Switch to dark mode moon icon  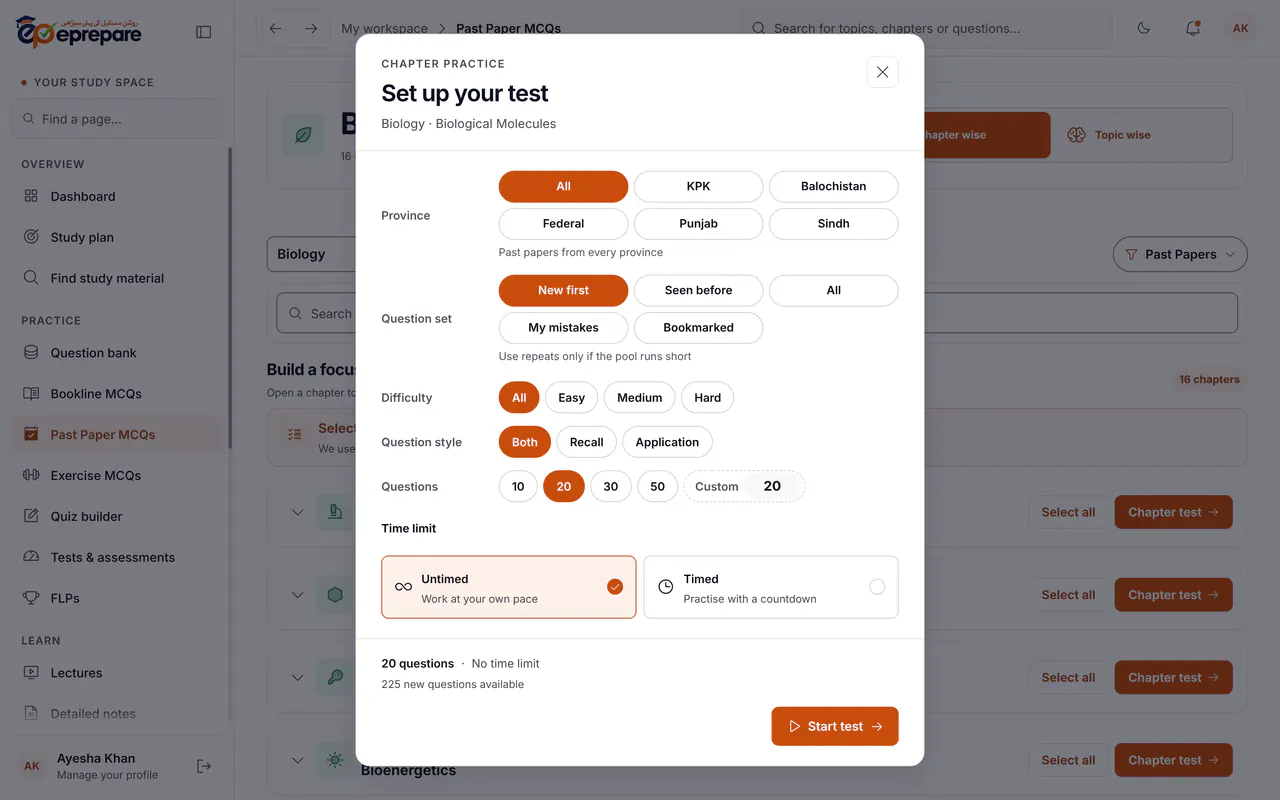[1144, 28]
